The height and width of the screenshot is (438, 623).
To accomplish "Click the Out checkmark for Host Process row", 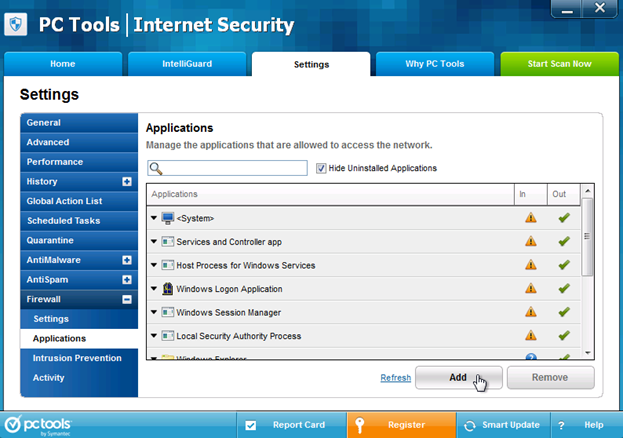I will tap(564, 265).
